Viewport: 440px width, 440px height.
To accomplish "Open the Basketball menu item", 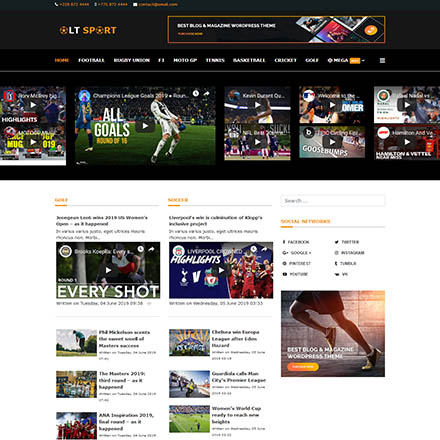I will coord(249,60).
